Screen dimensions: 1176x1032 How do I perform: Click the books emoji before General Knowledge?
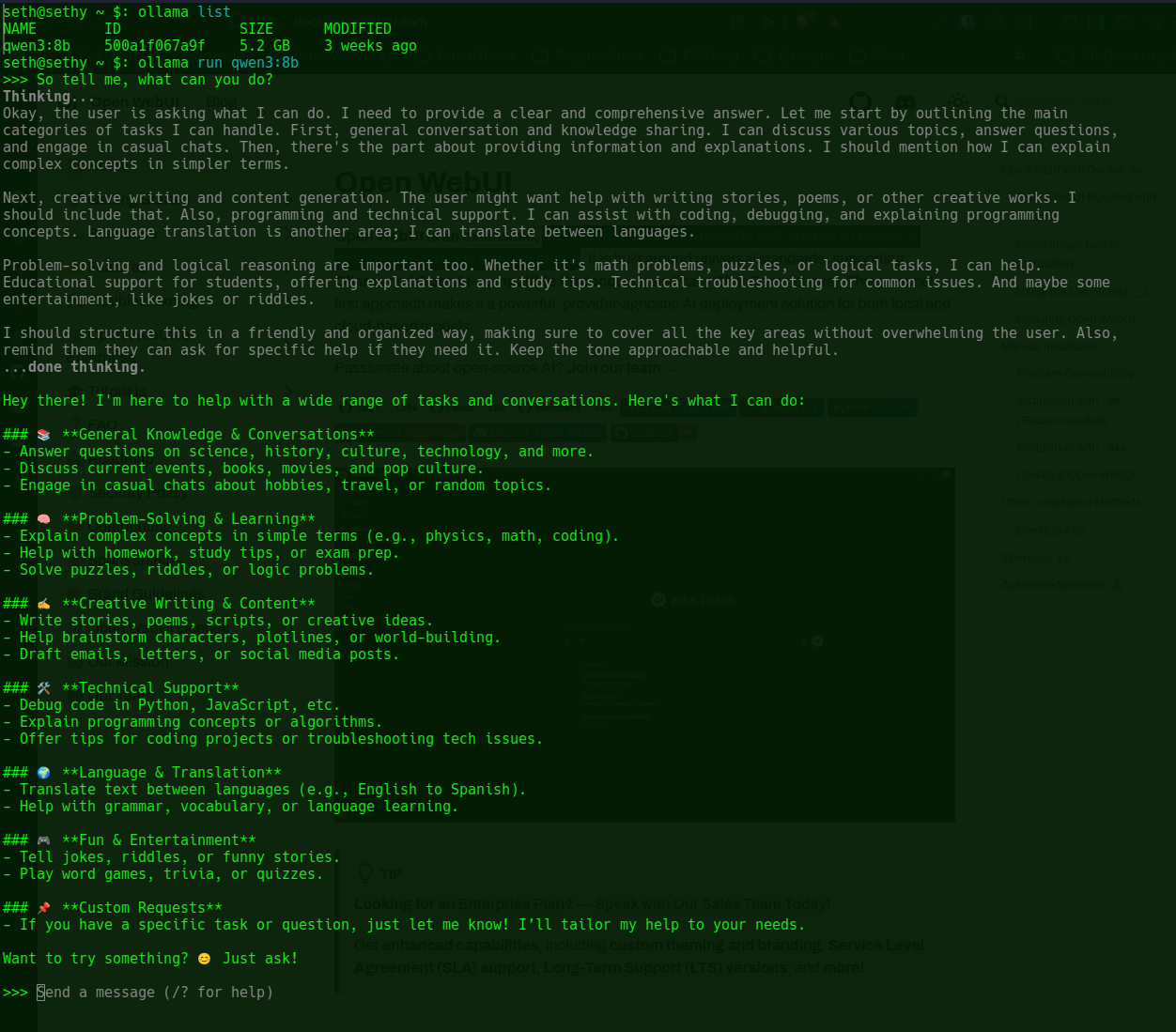click(x=44, y=435)
